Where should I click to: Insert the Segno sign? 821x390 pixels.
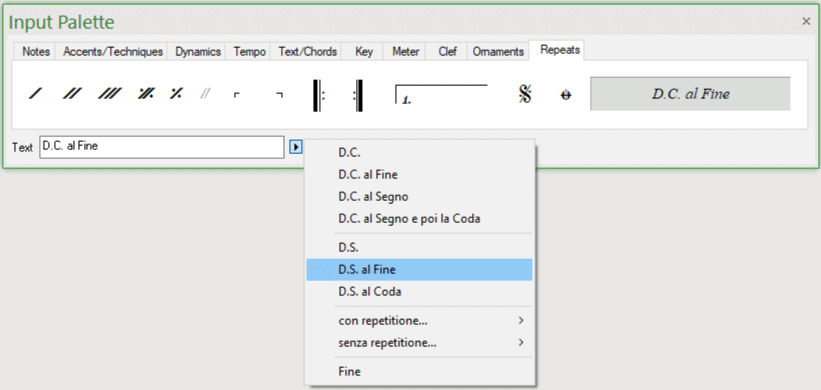tap(525, 94)
